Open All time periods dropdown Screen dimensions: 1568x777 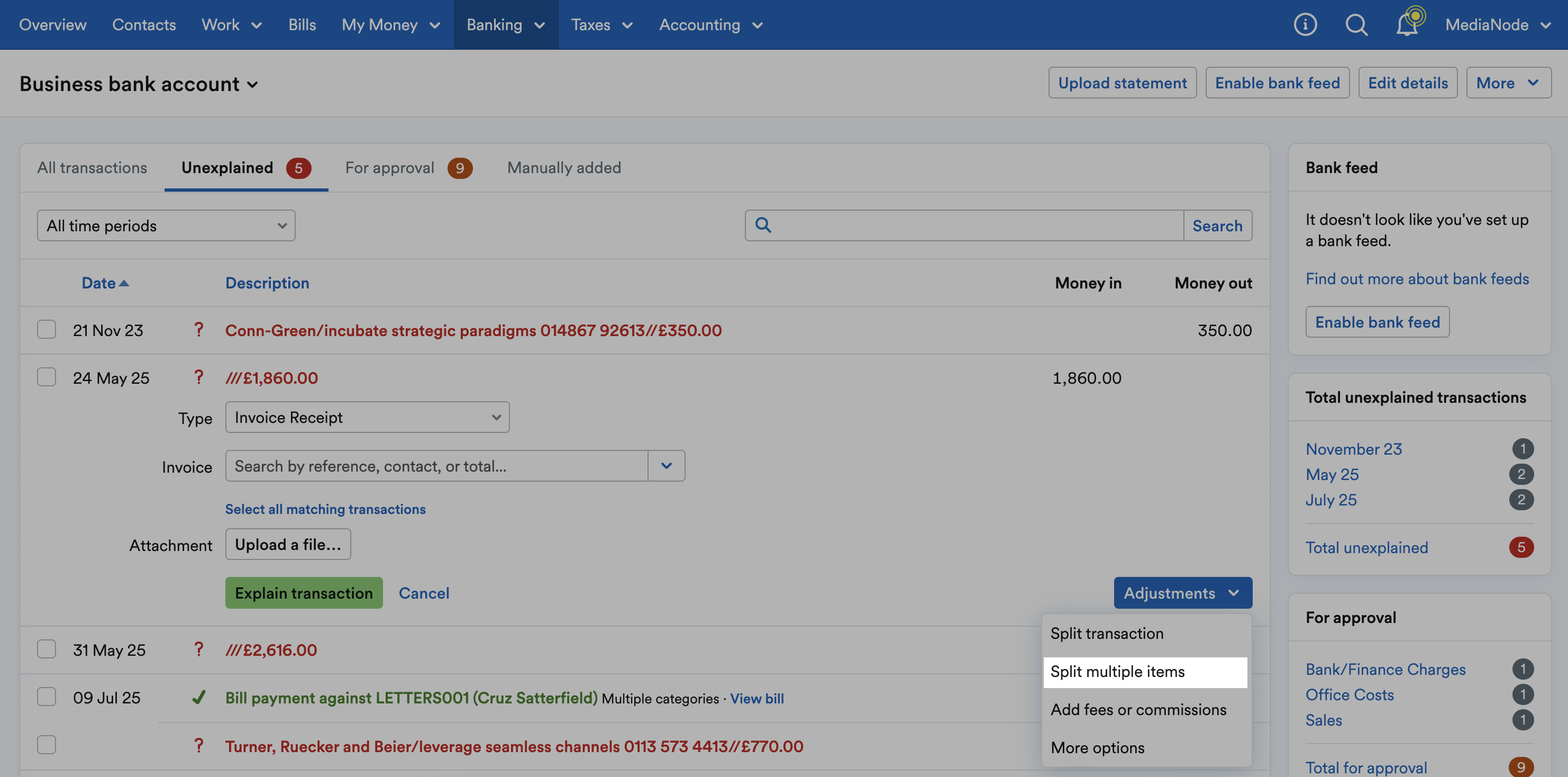[x=166, y=225]
